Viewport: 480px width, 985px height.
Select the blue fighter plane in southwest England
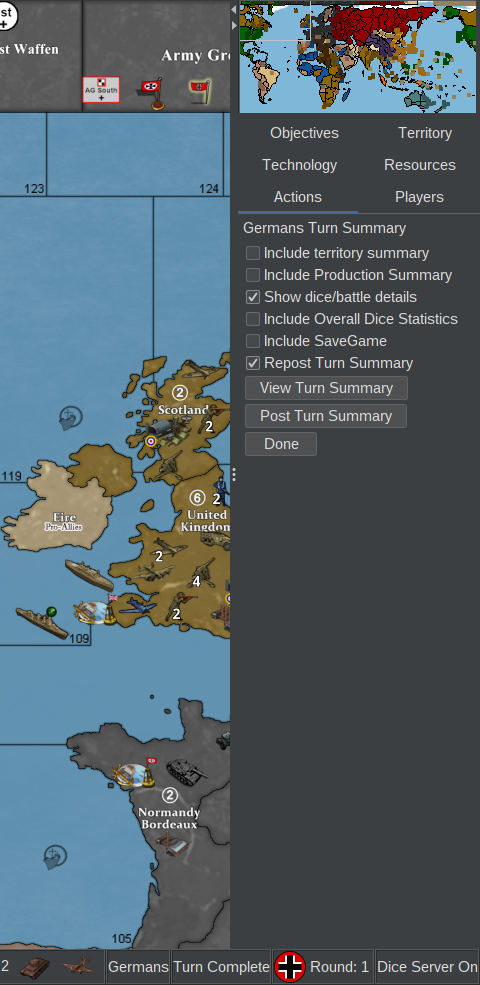[x=138, y=604]
